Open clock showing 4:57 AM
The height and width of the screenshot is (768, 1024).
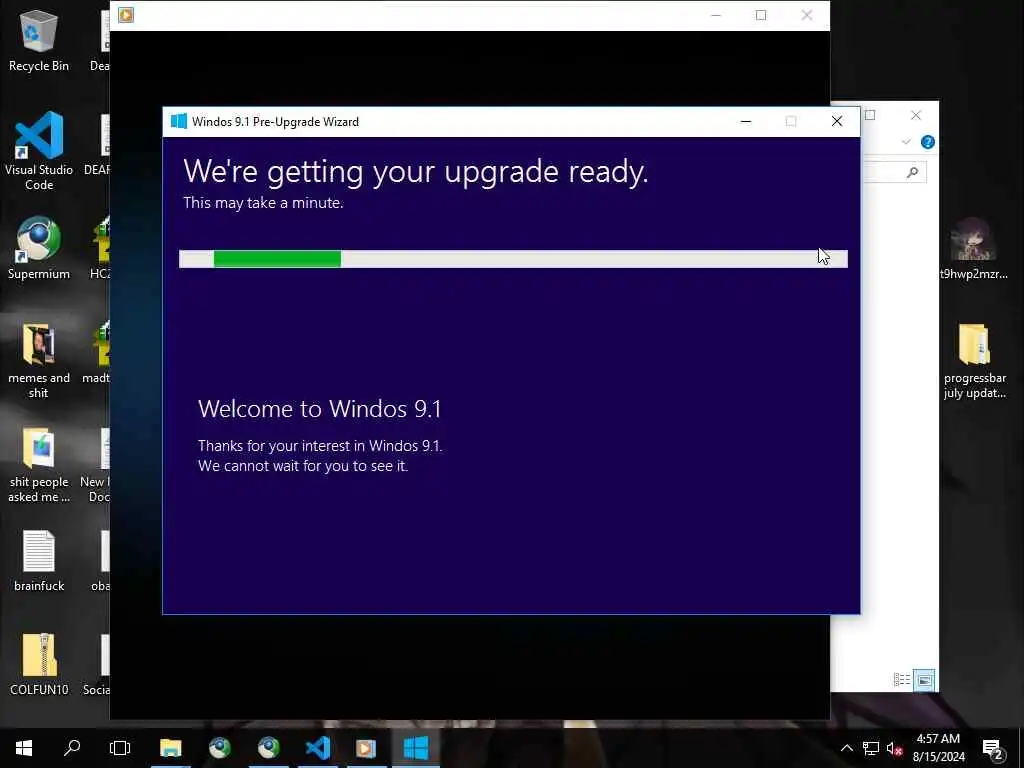click(938, 748)
